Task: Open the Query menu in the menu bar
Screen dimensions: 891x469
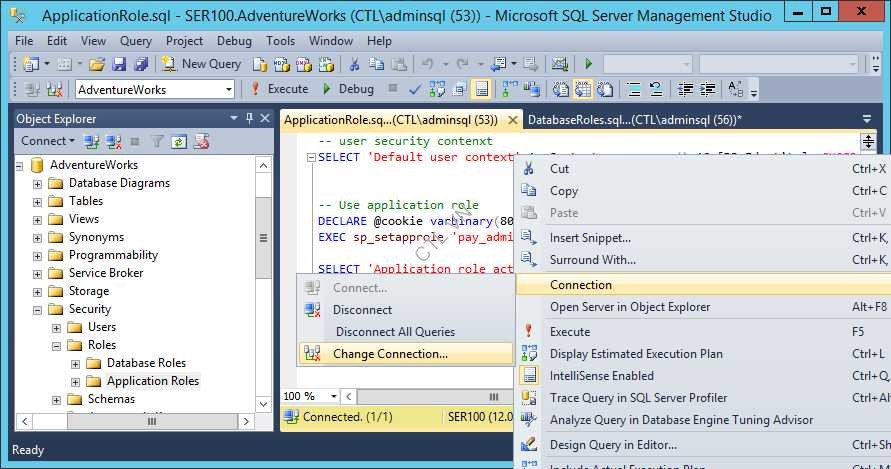Action: tap(135, 41)
